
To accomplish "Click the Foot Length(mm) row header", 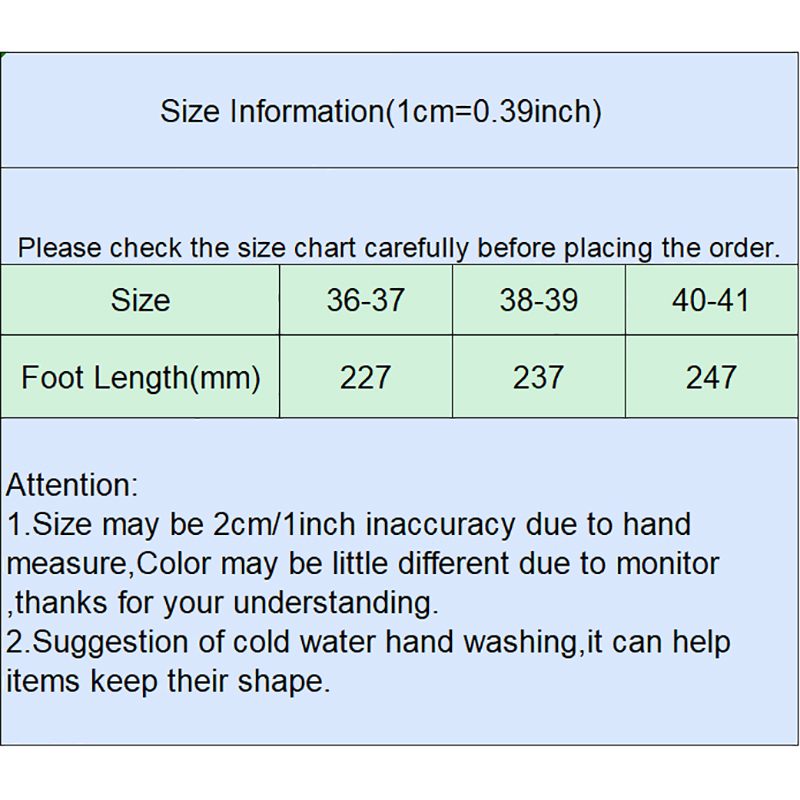I will [x=140, y=377].
